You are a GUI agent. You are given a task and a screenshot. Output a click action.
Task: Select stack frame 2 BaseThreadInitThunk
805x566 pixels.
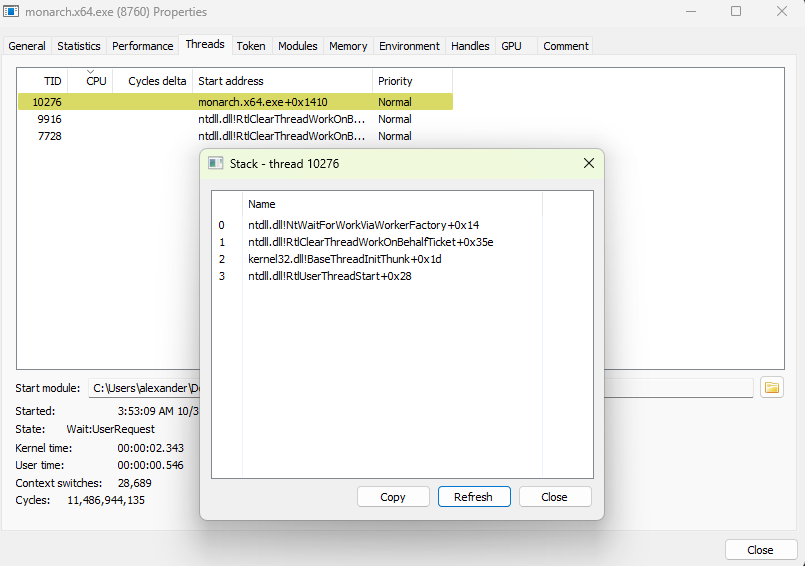(345, 259)
